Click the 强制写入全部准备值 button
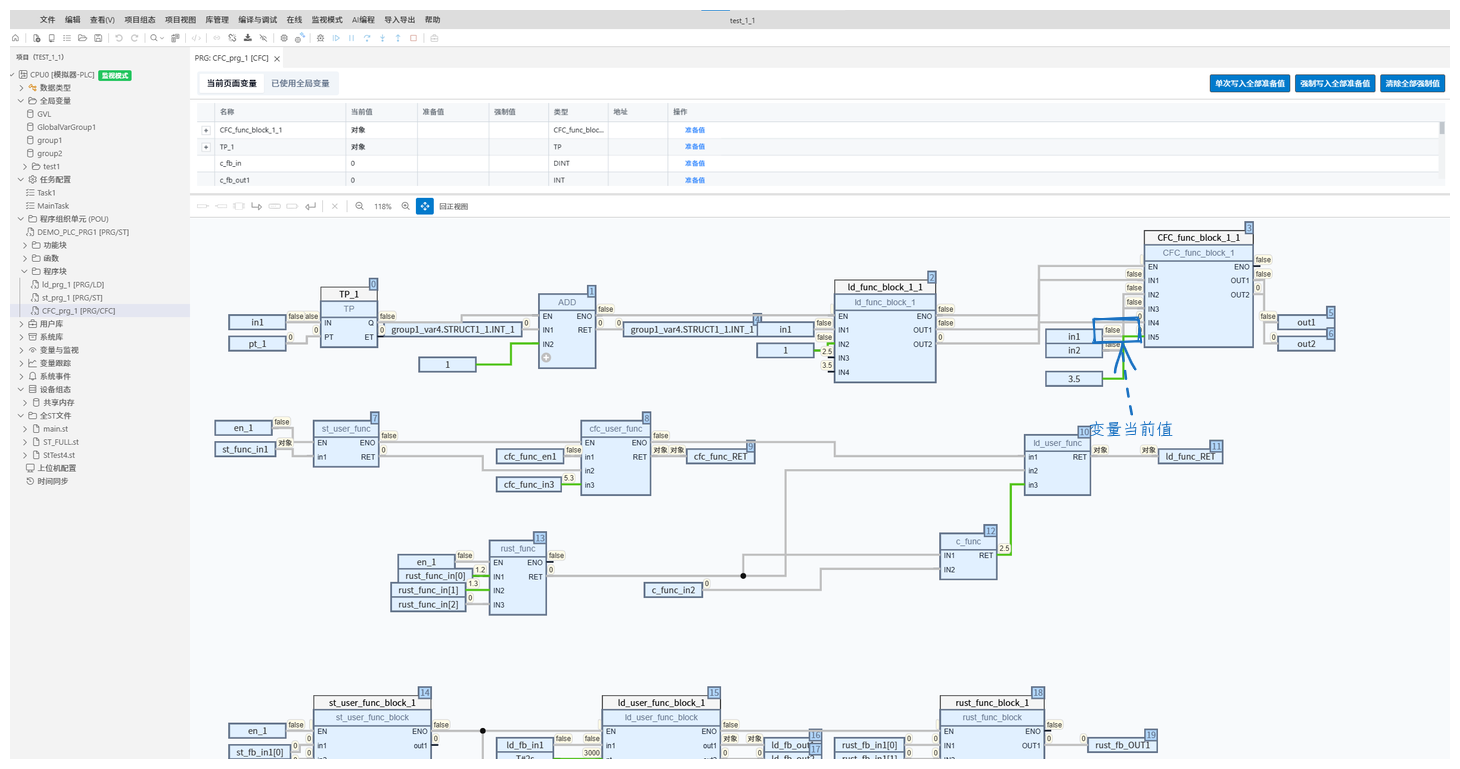The width and height of the screenshot is (1460, 769). tap(1335, 83)
